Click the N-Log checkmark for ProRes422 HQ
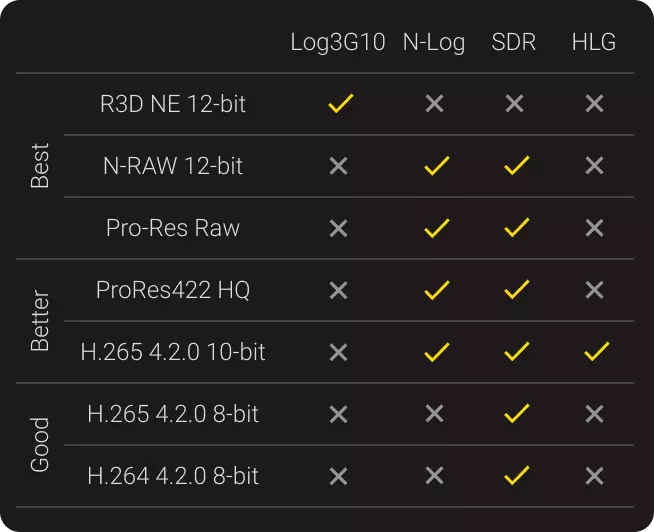Viewport: 654px width, 532px height. pyautogui.click(x=435, y=290)
